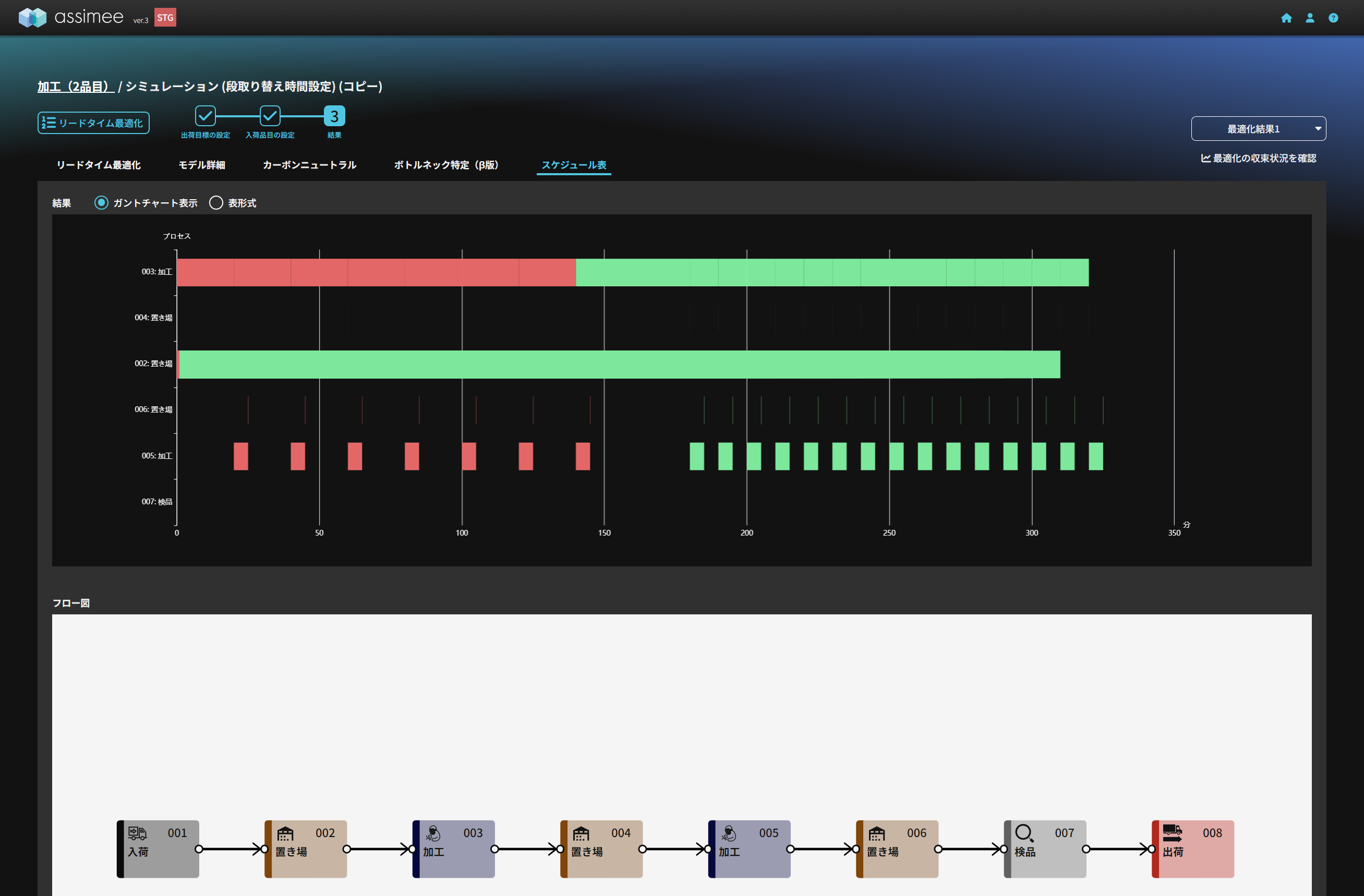The width and height of the screenshot is (1364, 896).
Task: Select the 004 置き場 warehouse node
Action: coord(602,849)
